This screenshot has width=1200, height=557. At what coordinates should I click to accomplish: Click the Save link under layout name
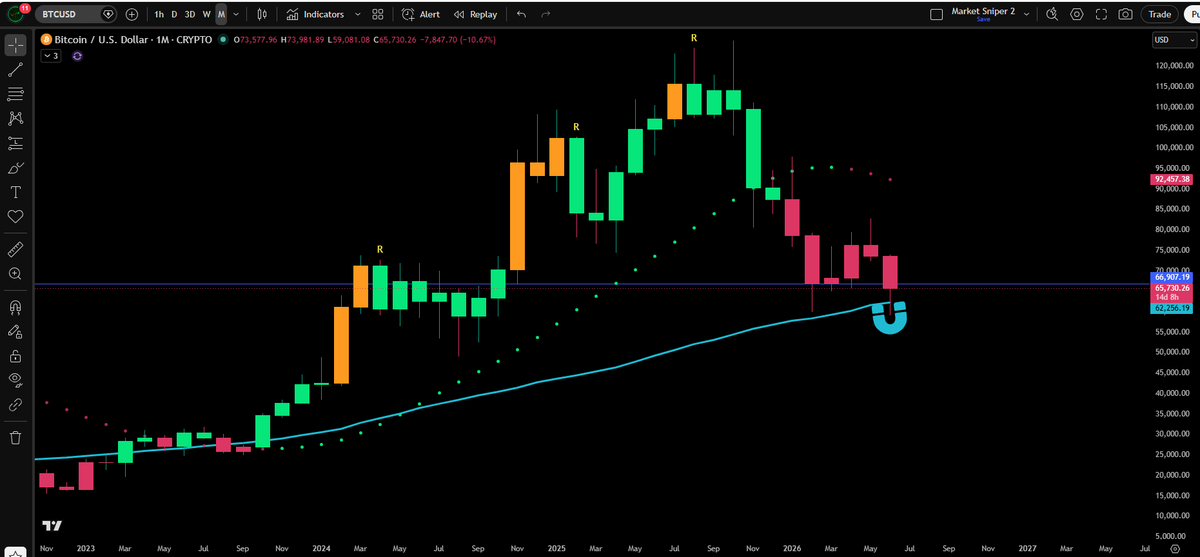click(982, 20)
